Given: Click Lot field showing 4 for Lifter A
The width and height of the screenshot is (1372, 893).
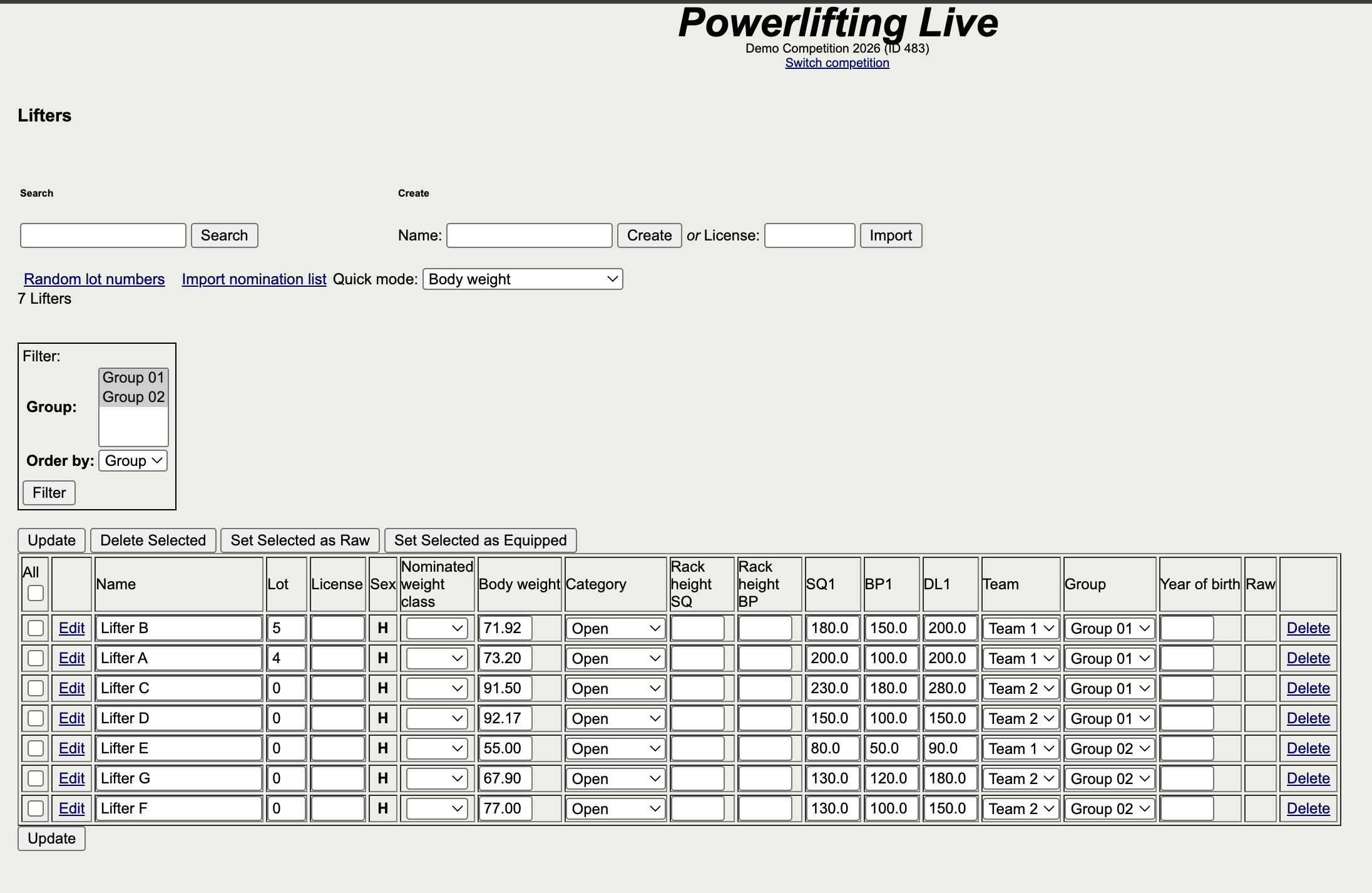Looking at the screenshot, I should 287,658.
